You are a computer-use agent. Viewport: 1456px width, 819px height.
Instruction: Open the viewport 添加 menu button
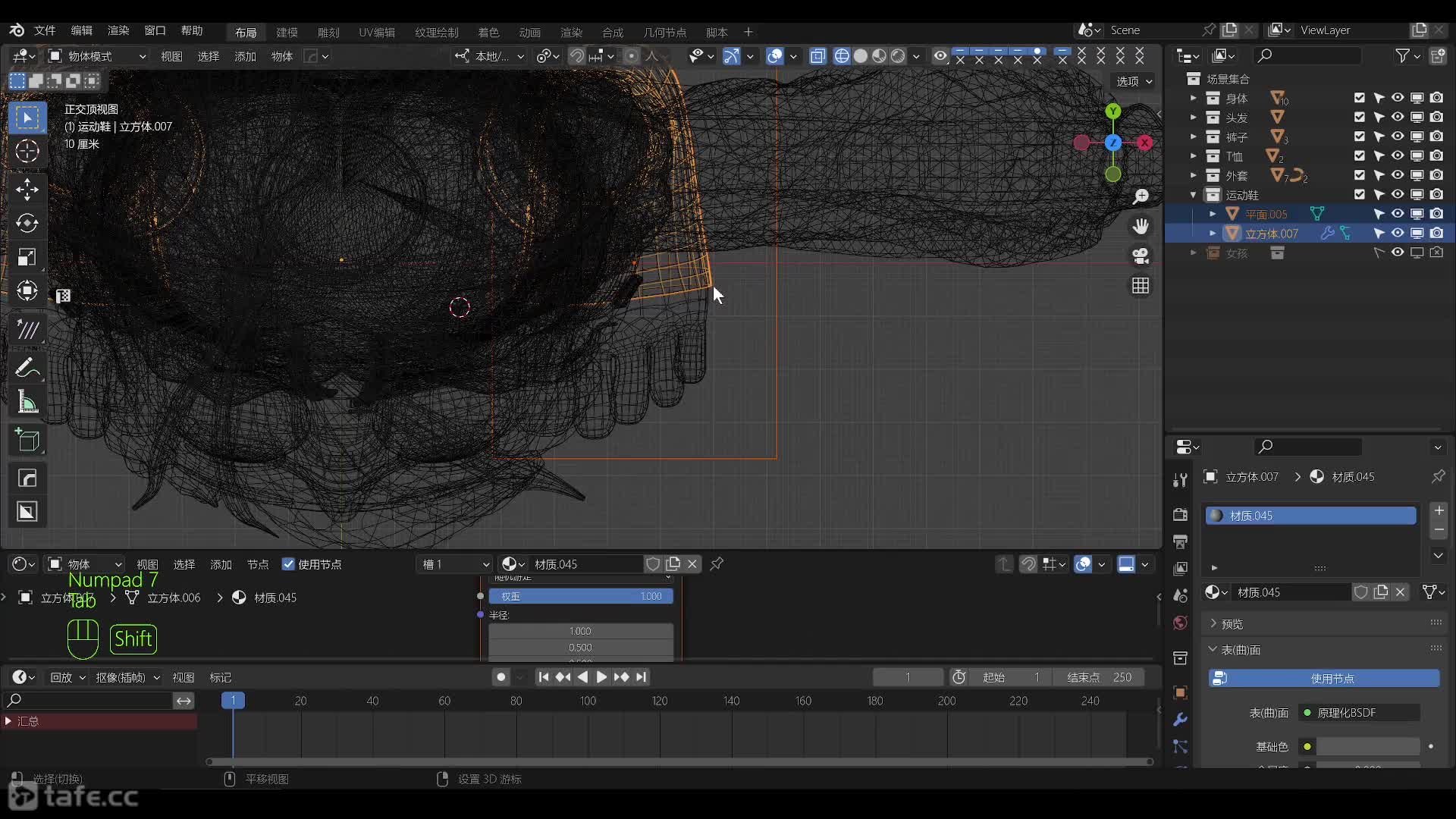coord(245,56)
